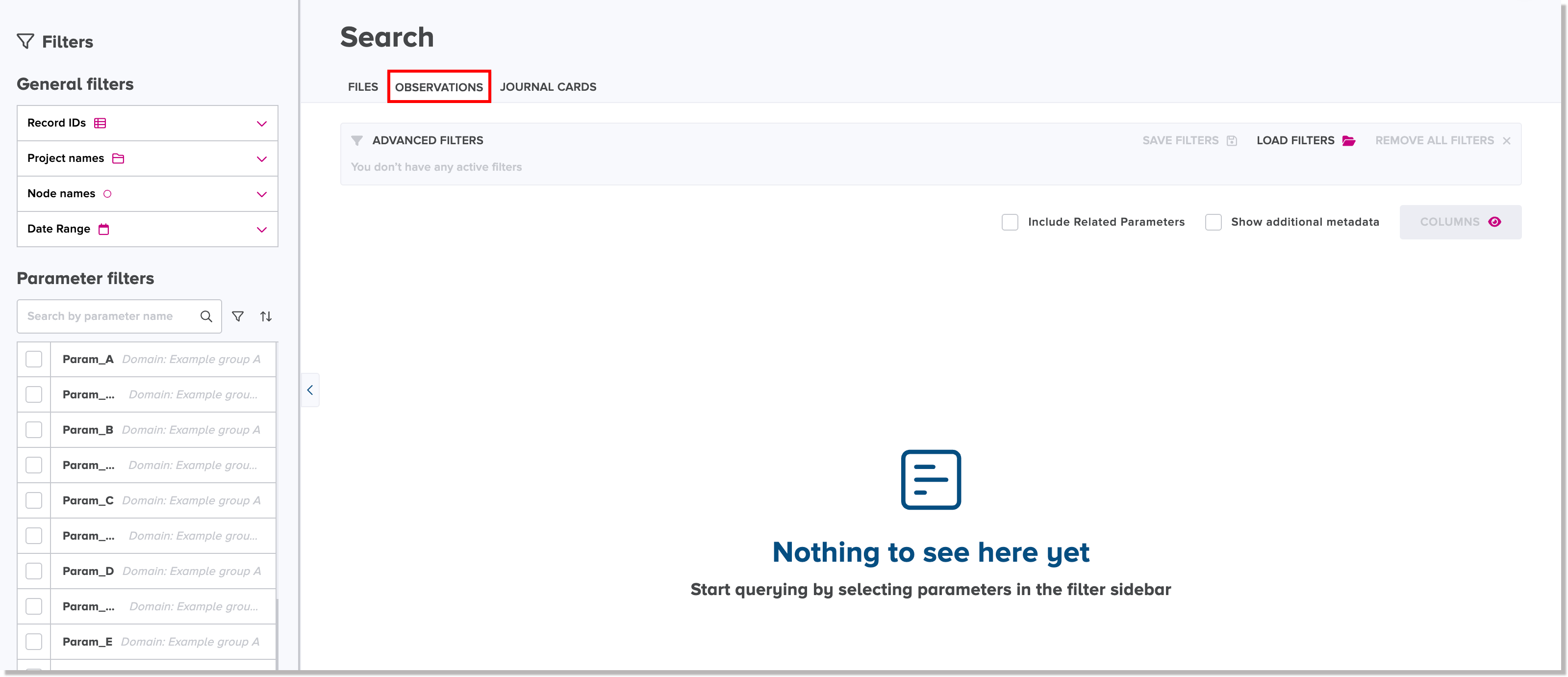
Task: Click the open folder icon beside Load Filters
Action: tap(1349, 141)
